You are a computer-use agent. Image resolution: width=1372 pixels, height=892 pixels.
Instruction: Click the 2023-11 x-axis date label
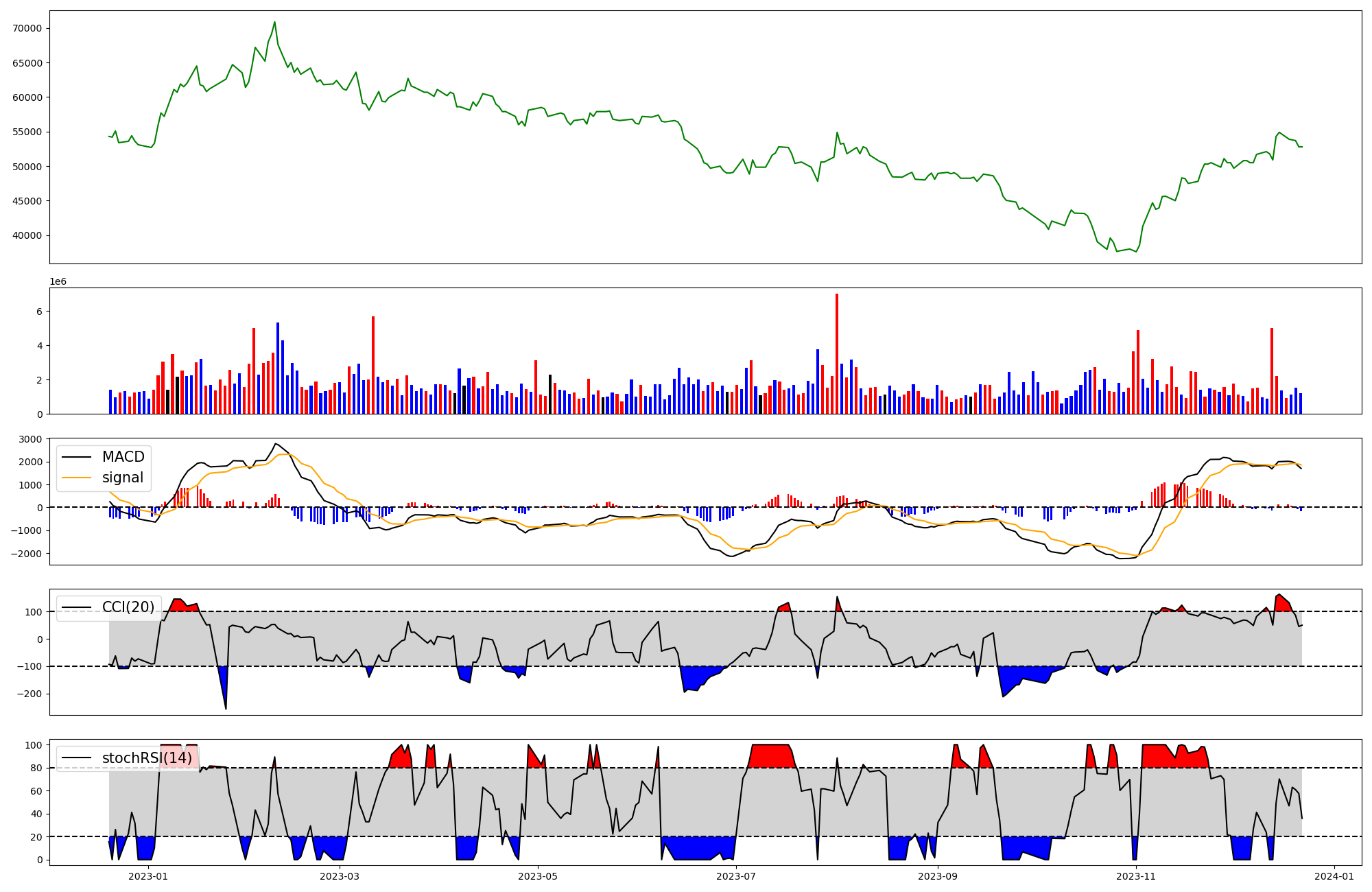pos(1136,876)
